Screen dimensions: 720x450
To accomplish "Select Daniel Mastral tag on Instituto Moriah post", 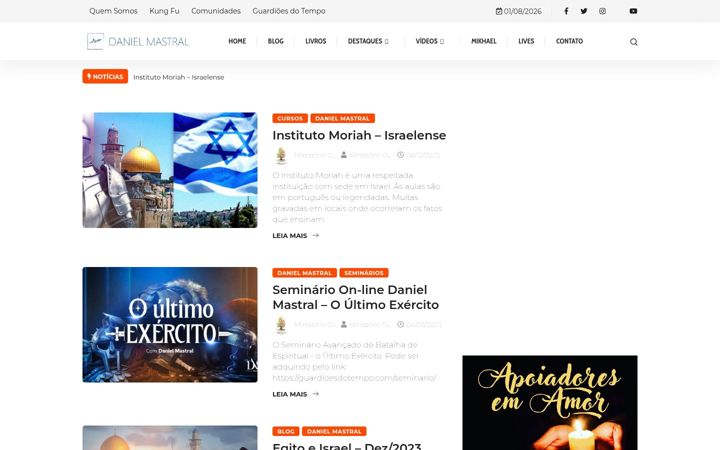I will 343,118.
